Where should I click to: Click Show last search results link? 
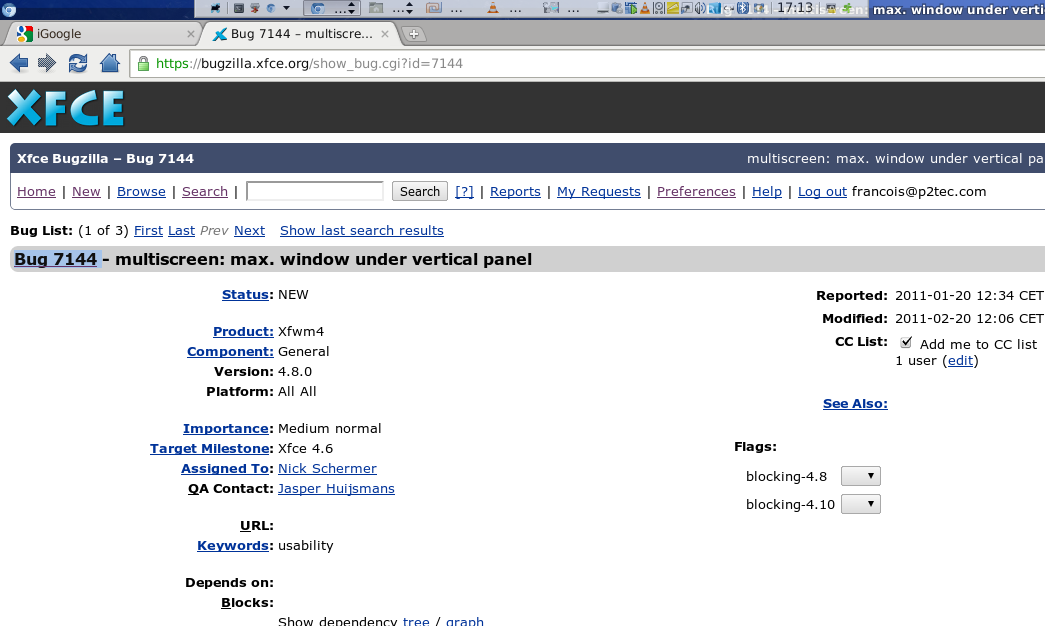[361, 230]
